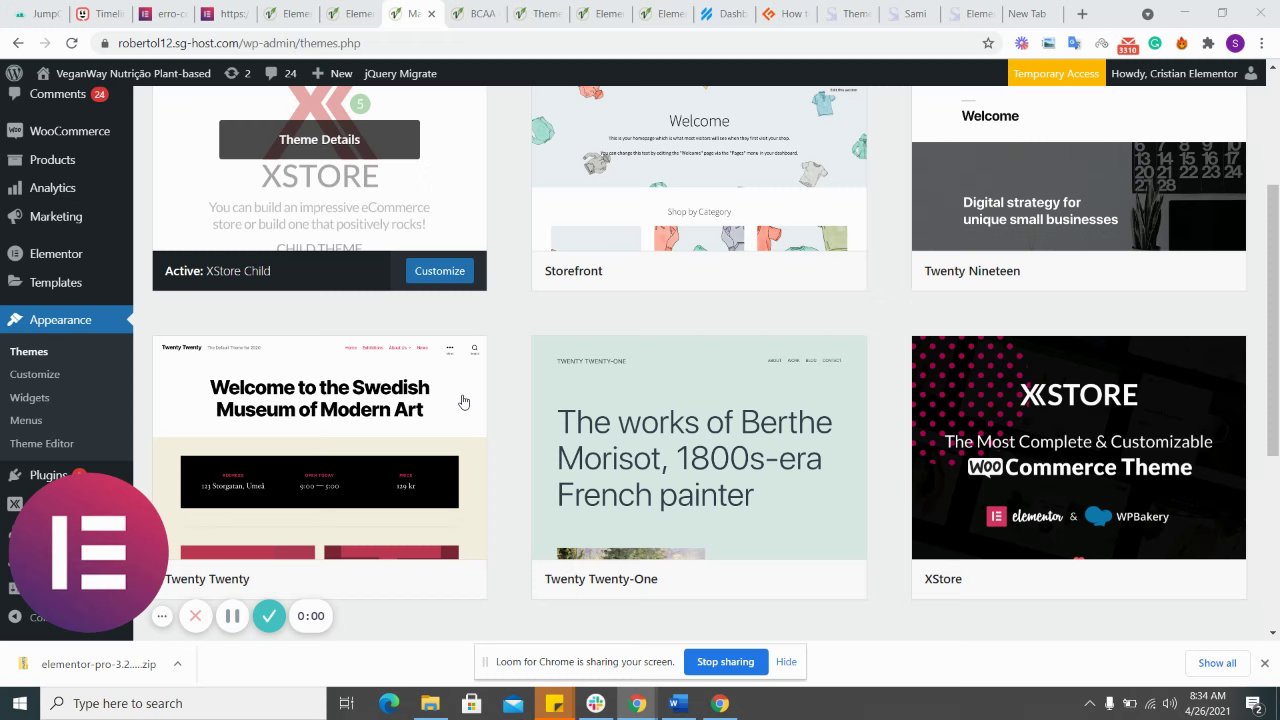Screen dimensions: 1280x720
Task: Open Microsoft Word from the taskbar
Action: (x=678, y=703)
